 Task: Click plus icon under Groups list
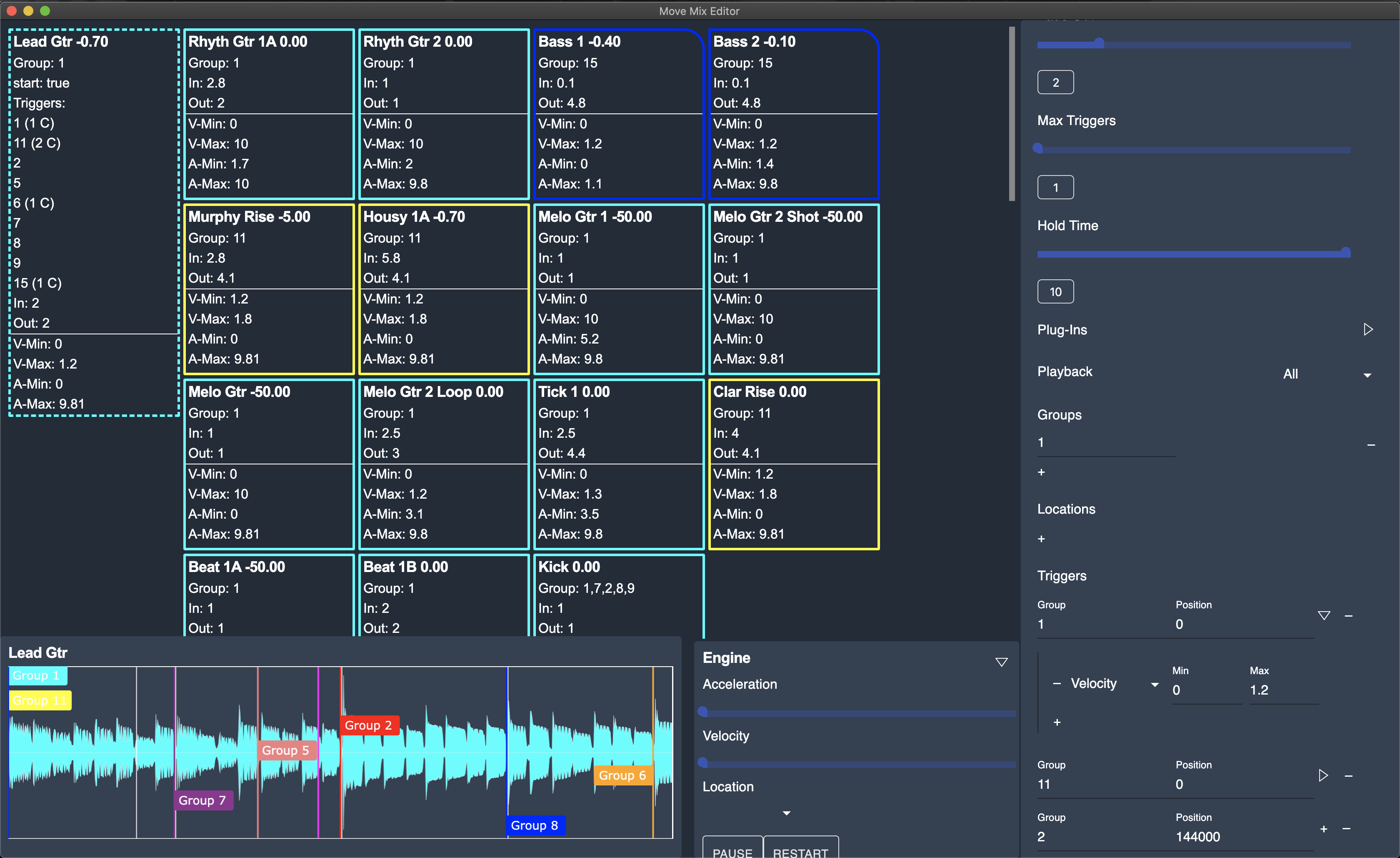coord(1041,472)
